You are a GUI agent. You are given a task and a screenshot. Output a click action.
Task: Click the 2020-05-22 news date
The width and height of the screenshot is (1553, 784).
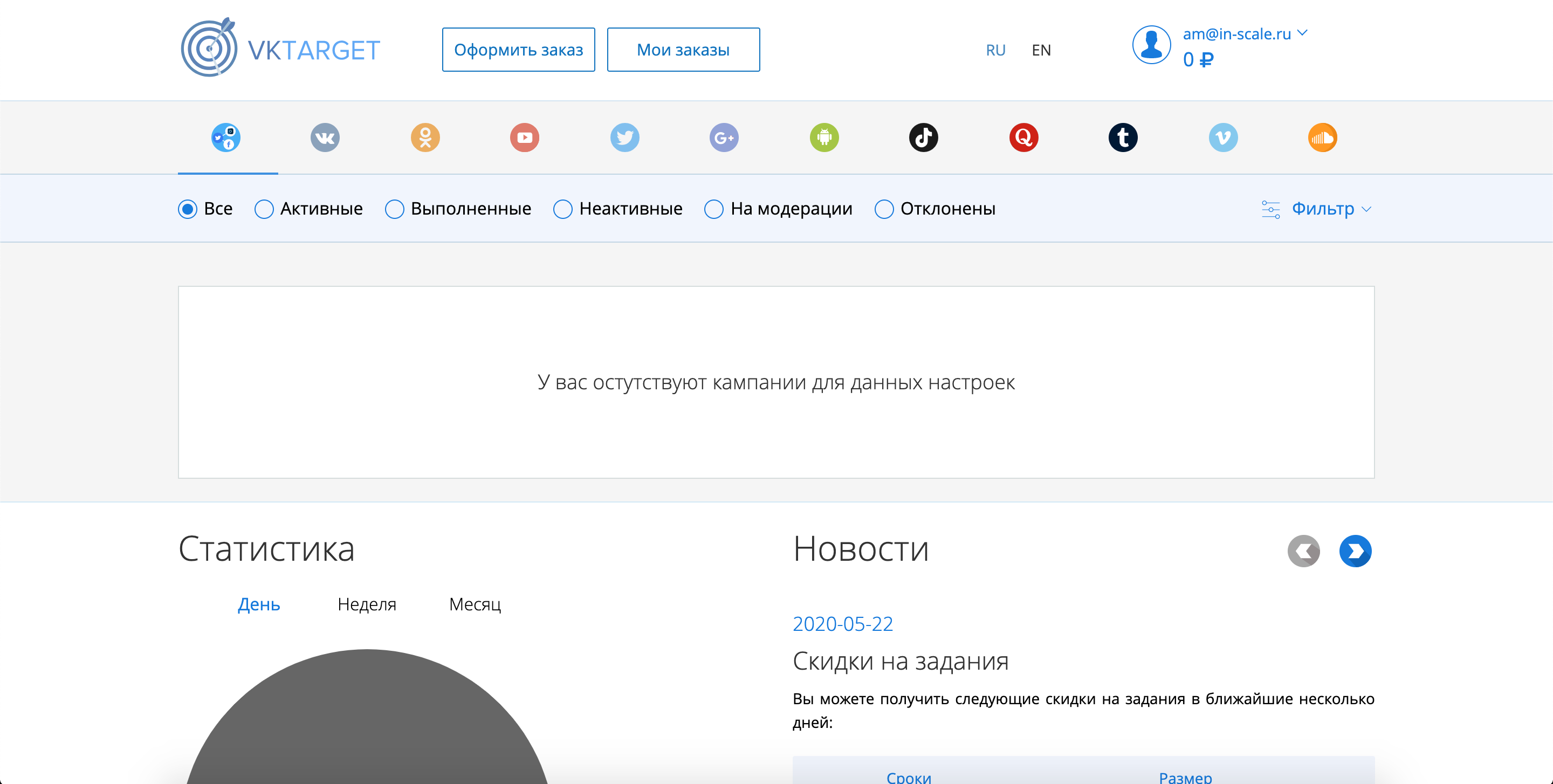pos(842,624)
